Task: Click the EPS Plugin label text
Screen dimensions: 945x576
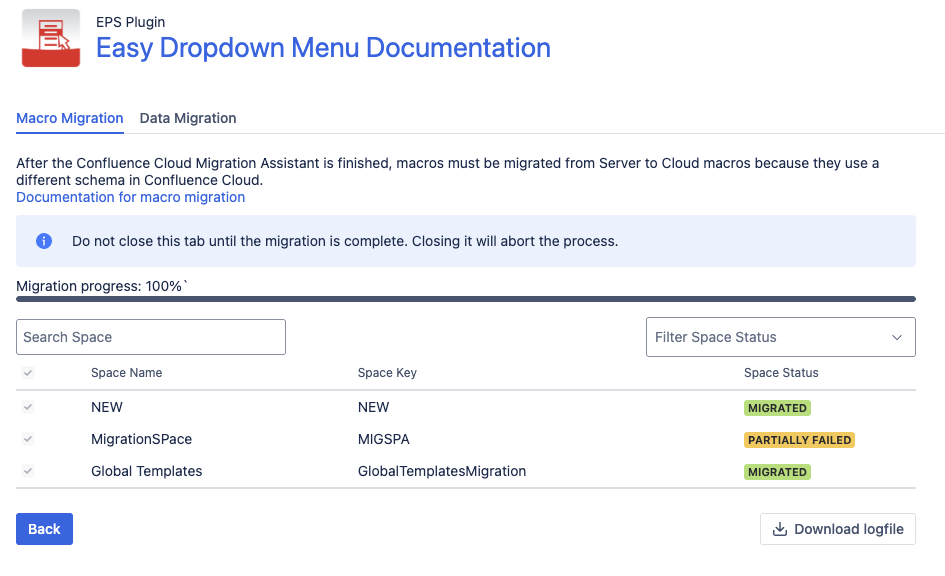Action: click(x=131, y=22)
